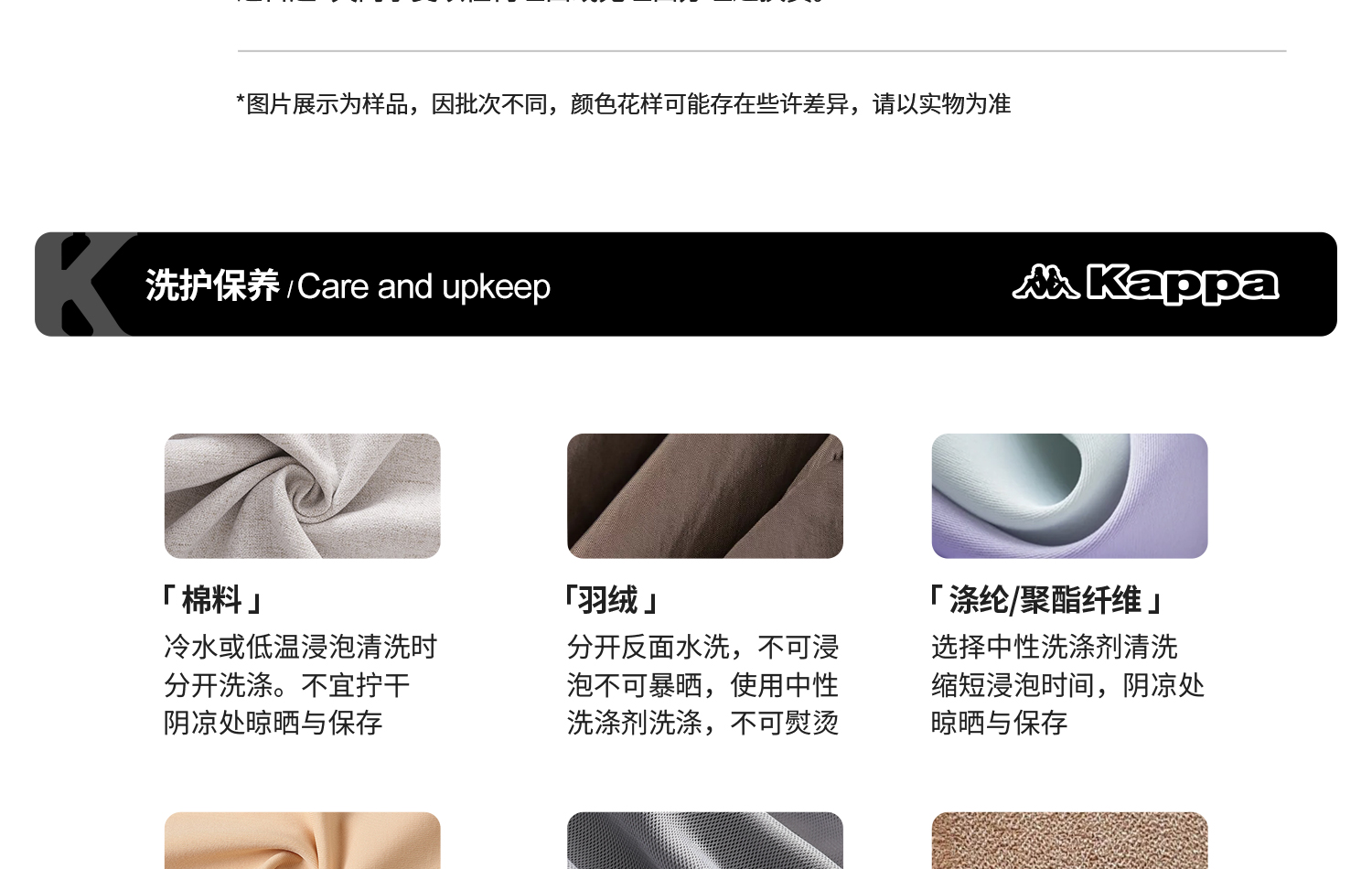Click the 涤纶/聚酯纤维 heading
The image size is (1372, 869).
pyautogui.click(x=1045, y=601)
